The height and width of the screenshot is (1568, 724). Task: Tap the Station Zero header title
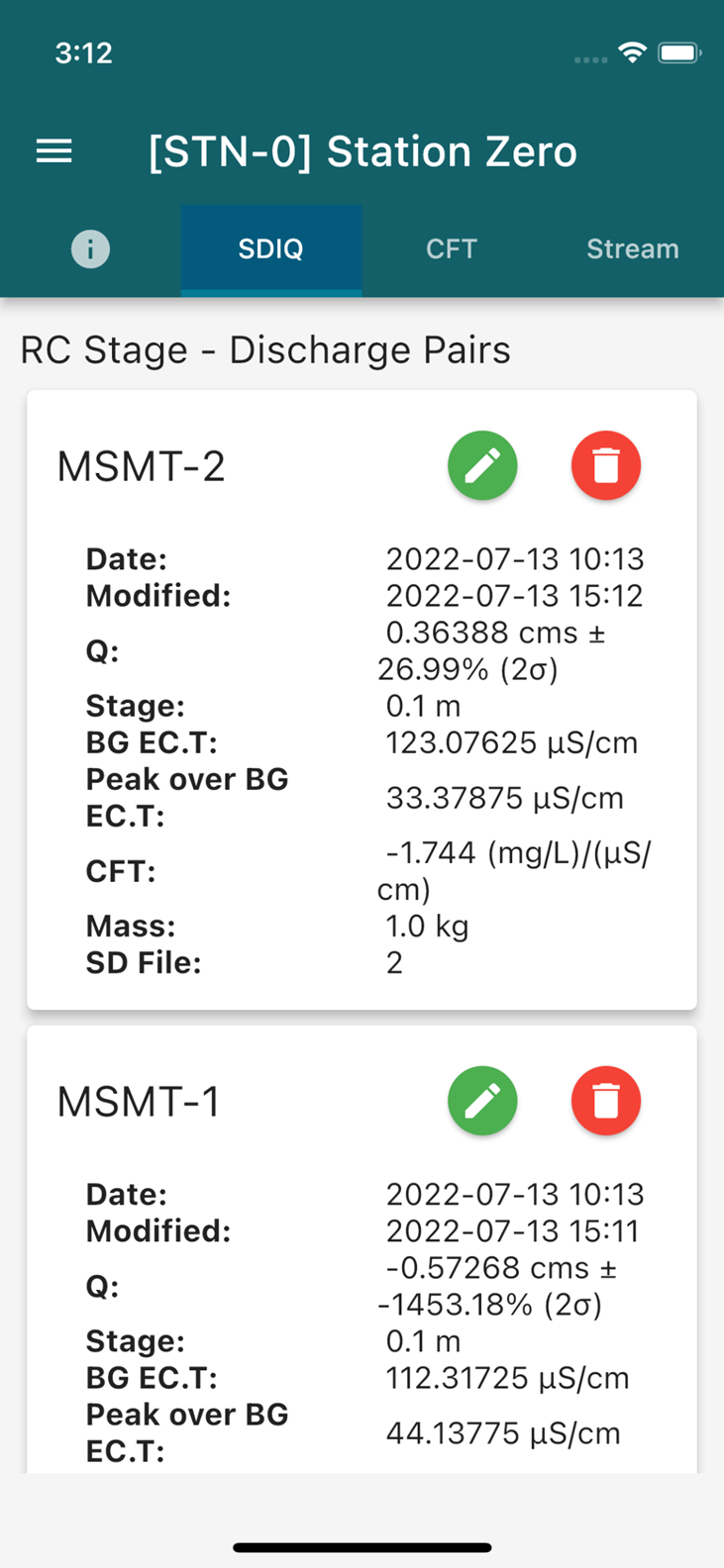362,151
